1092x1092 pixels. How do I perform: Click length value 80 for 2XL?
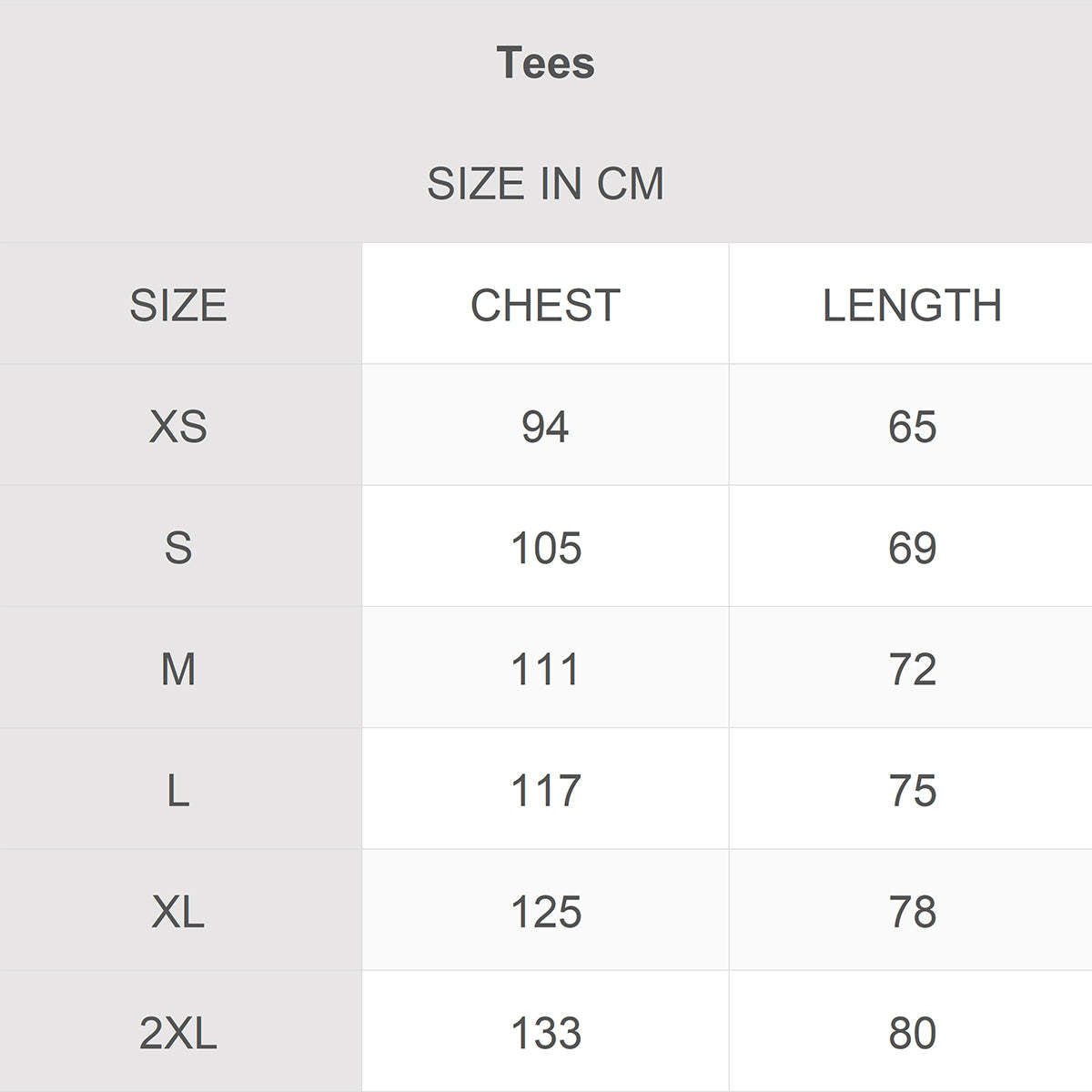tap(912, 1033)
